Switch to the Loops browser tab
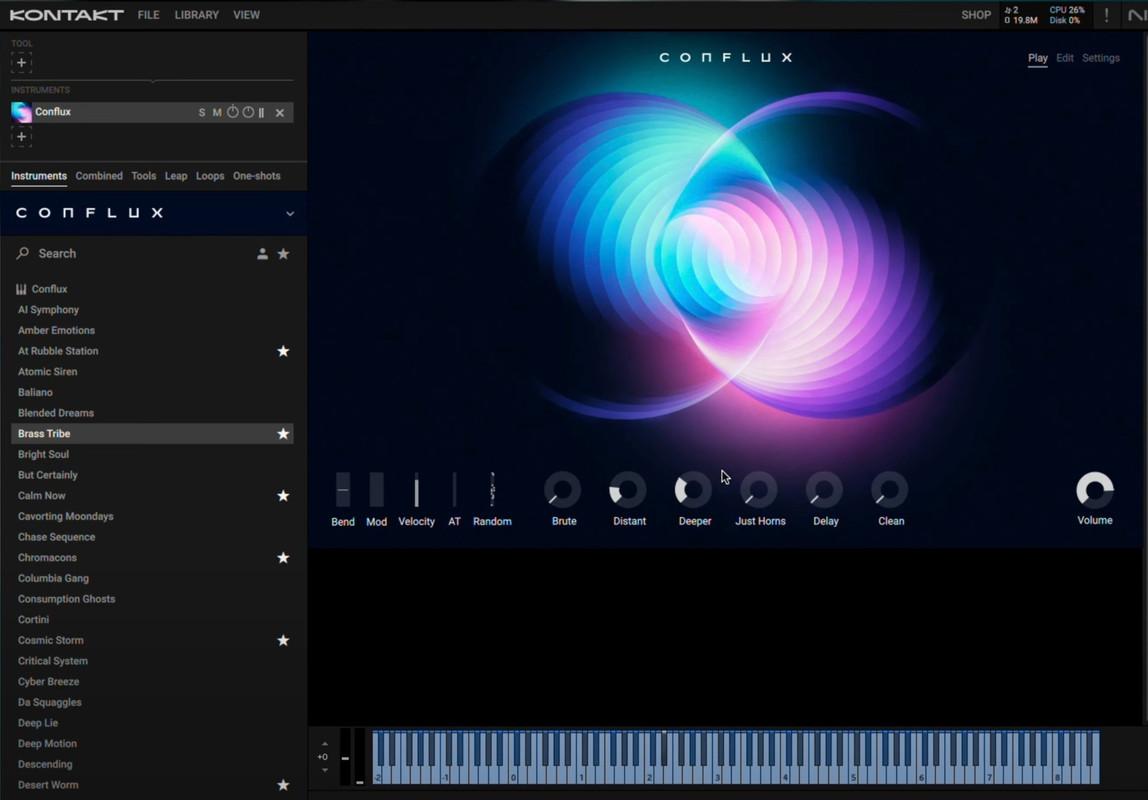The height and width of the screenshot is (800, 1148). tap(210, 176)
